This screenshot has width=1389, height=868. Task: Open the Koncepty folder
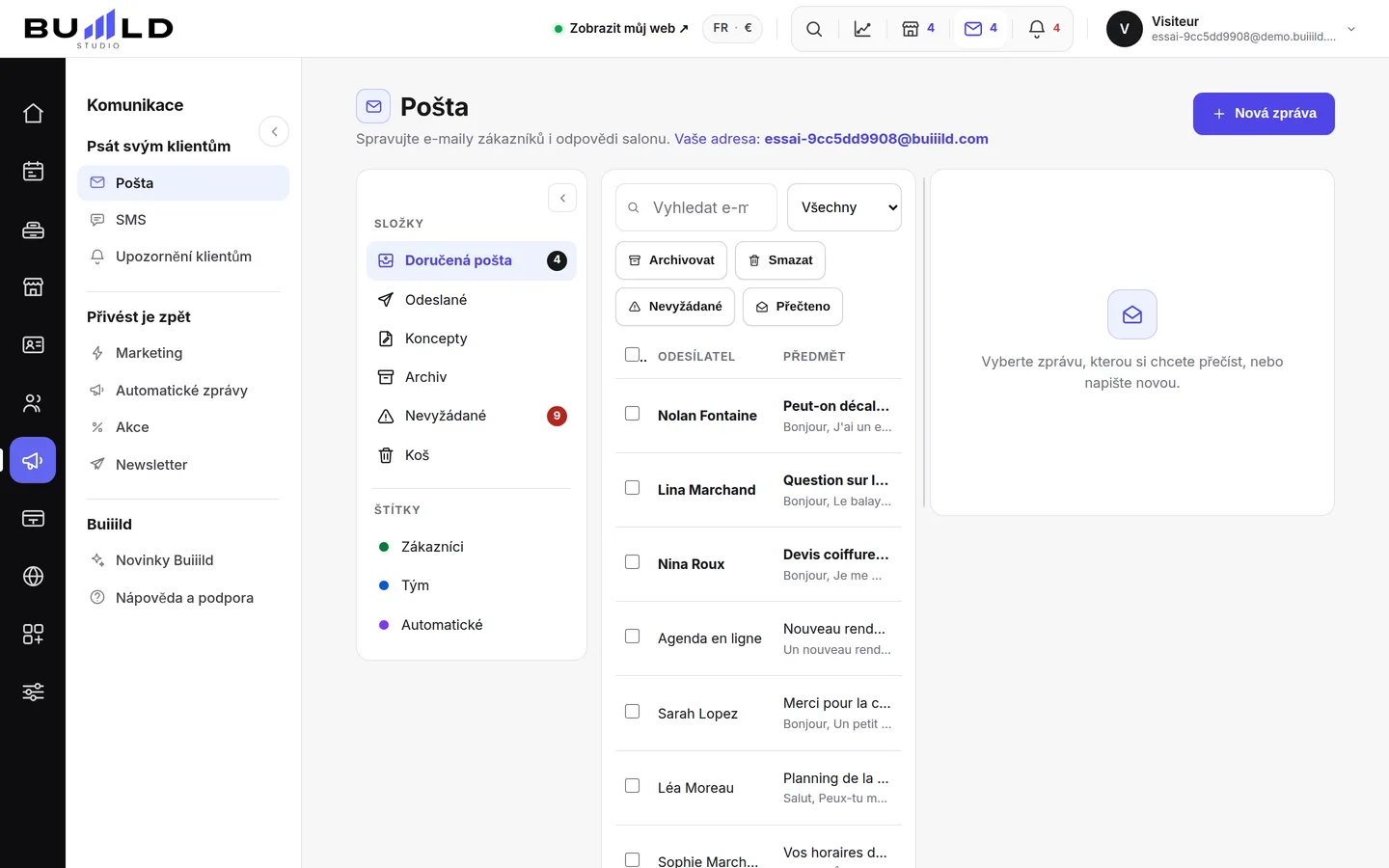pyautogui.click(x=472, y=339)
